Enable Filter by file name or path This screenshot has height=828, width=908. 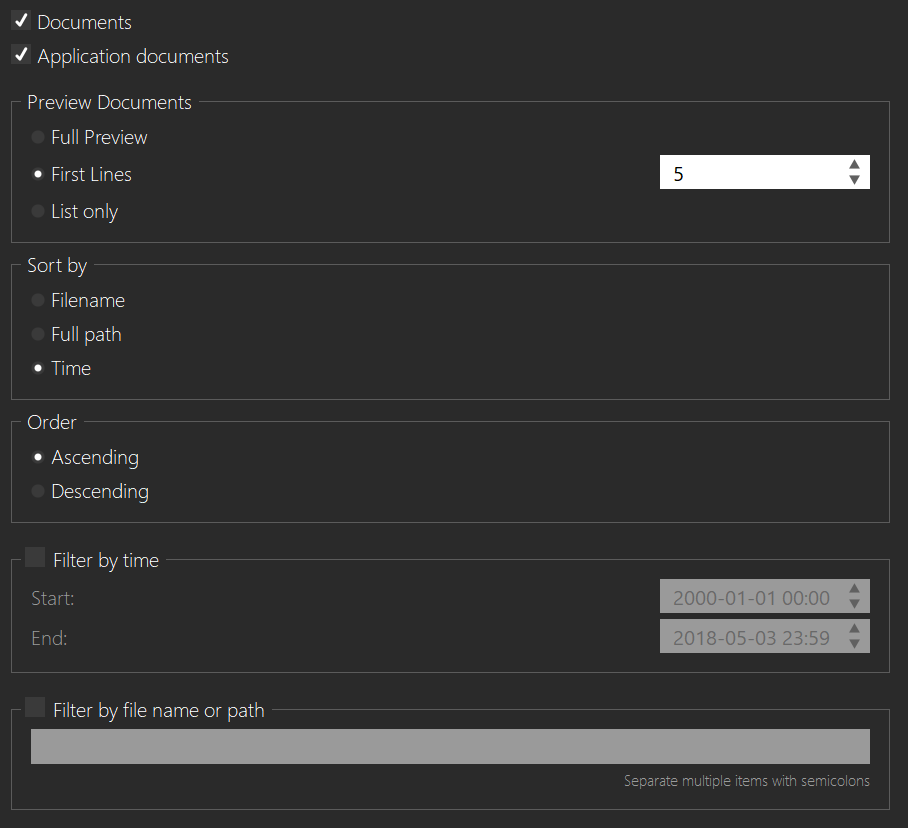click(35, 708)
